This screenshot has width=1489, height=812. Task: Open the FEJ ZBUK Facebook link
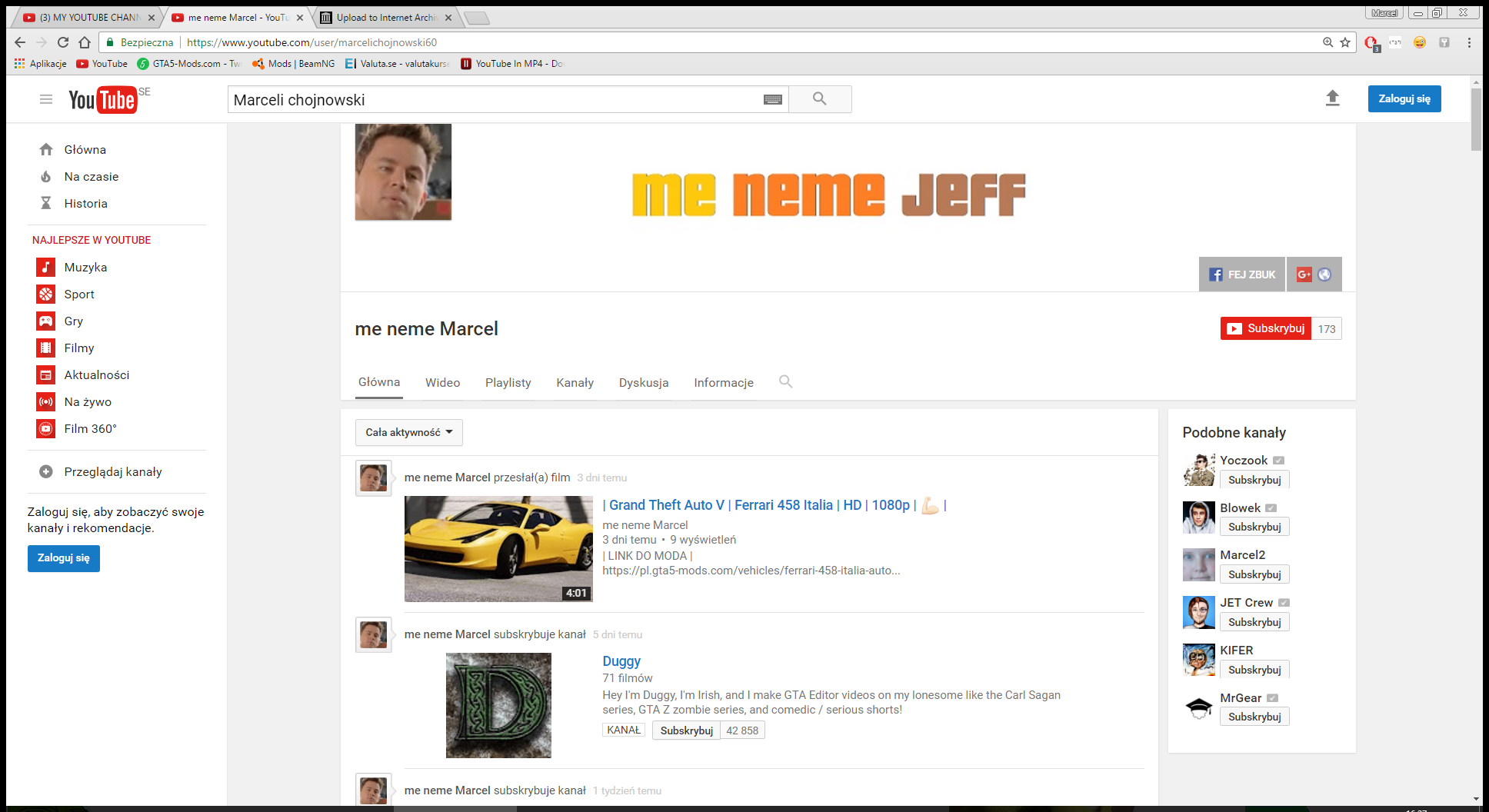[x=1242, y=275]
